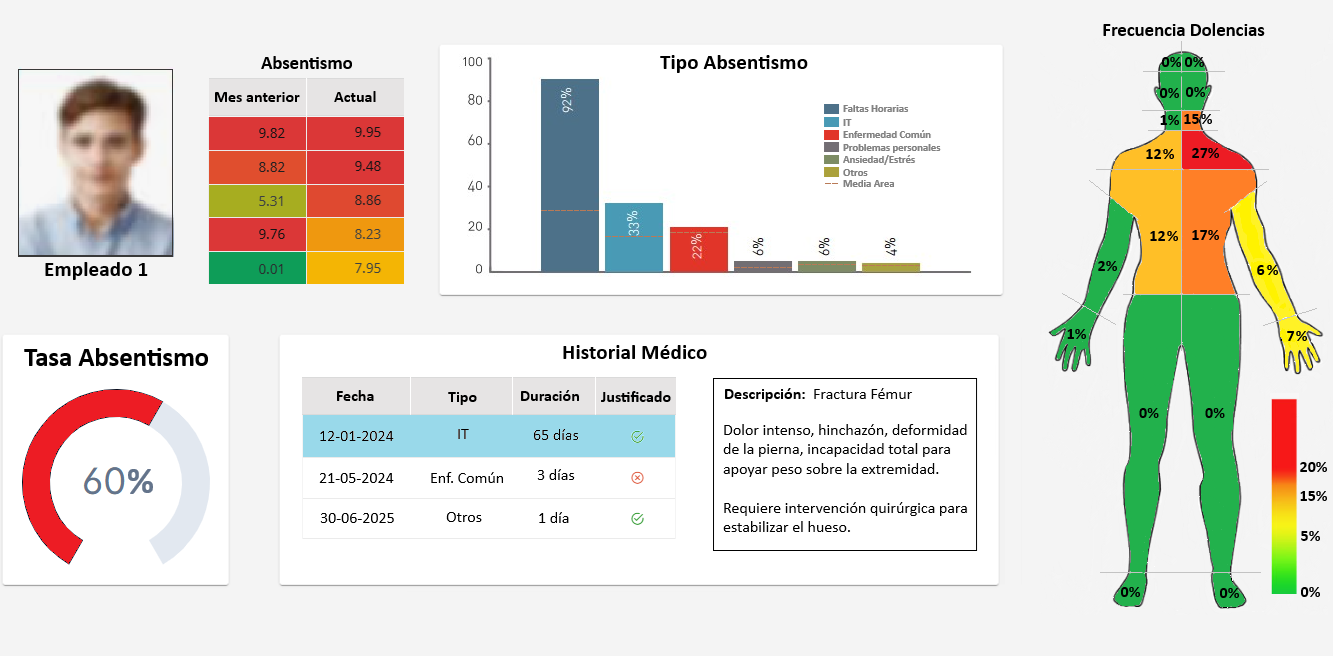1333x656 pixels.
Task: Click the red cross icon for 21-05-2024
Action: 637,478
